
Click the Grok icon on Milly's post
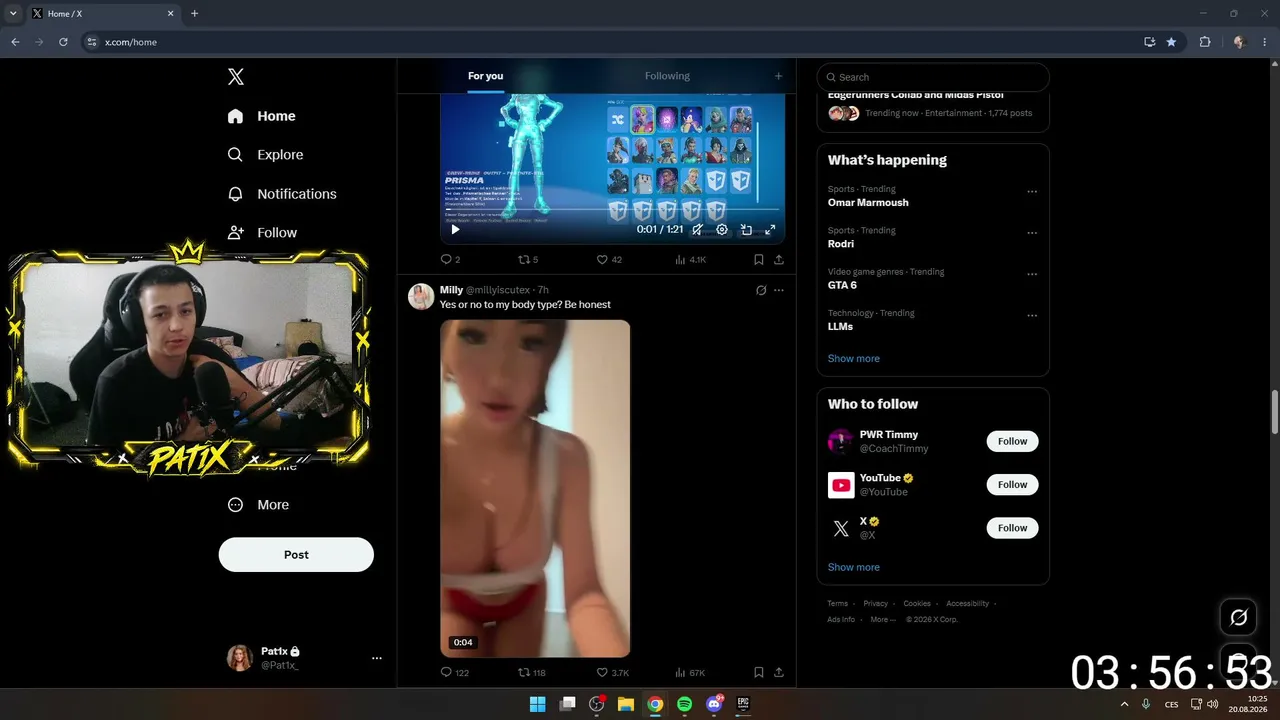[x=761, y=290]
